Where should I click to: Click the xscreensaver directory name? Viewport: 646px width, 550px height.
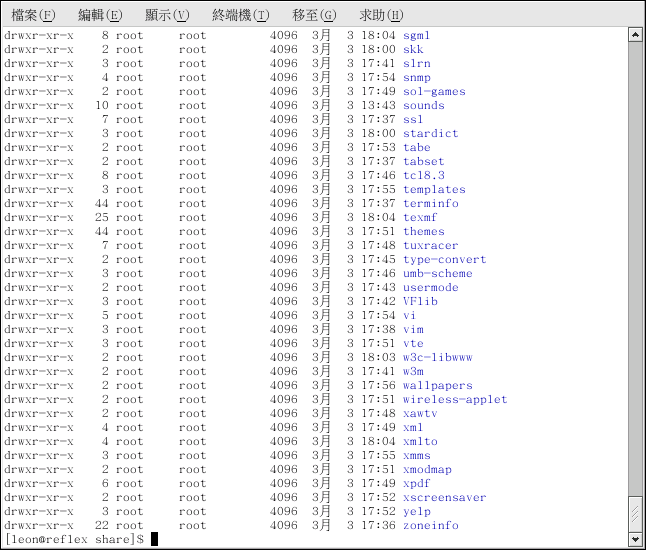click(444, 497)
